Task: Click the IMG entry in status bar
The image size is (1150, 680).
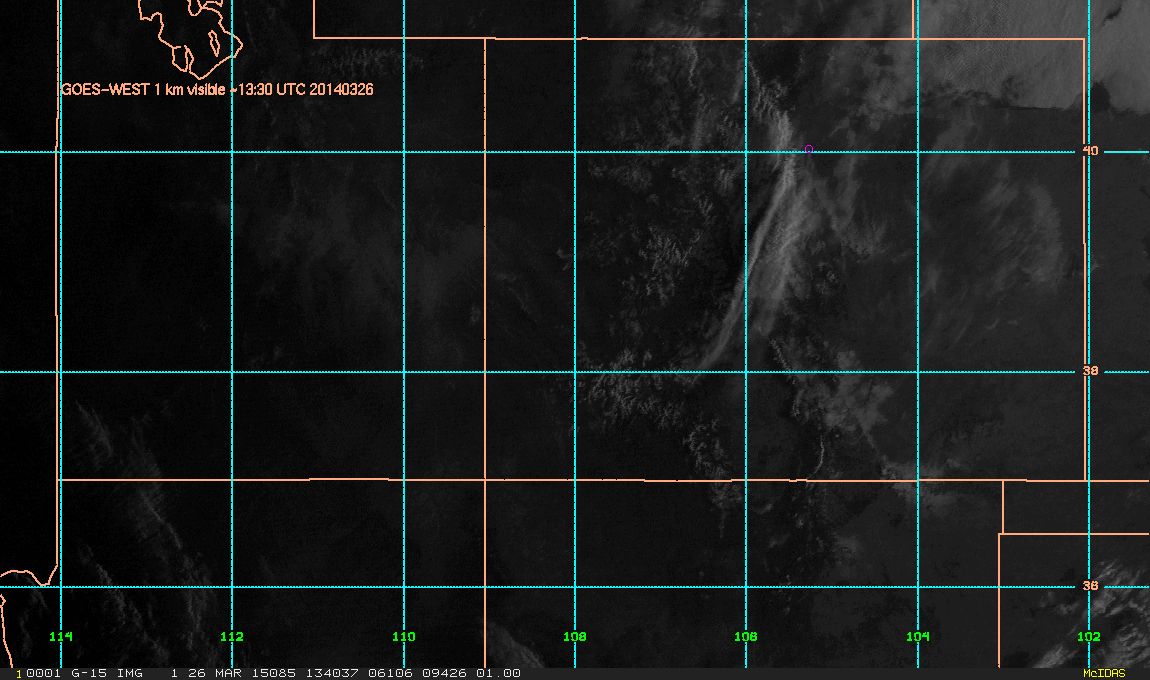Action: pyautogui.click(x=130, y=673)
